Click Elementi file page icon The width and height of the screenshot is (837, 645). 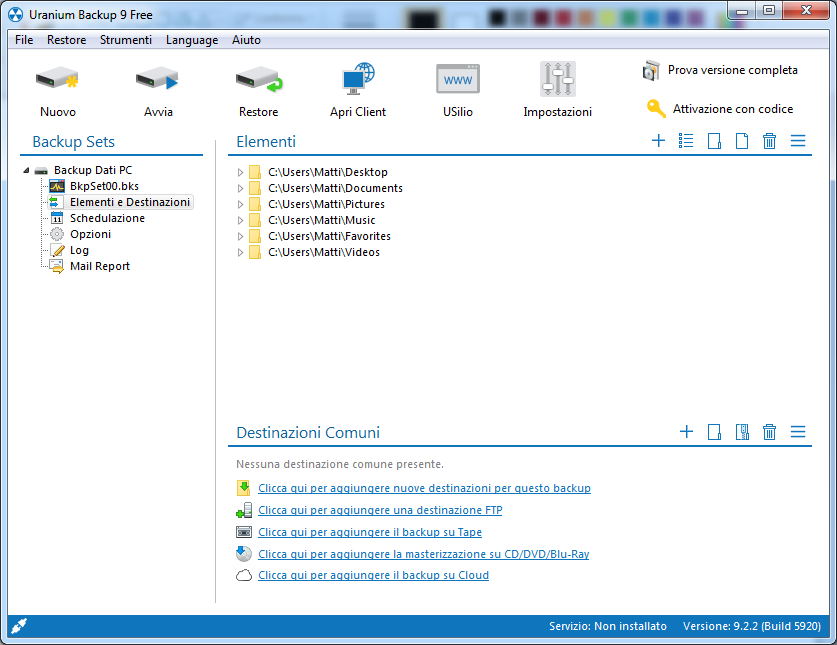click(x=741, y=141)
